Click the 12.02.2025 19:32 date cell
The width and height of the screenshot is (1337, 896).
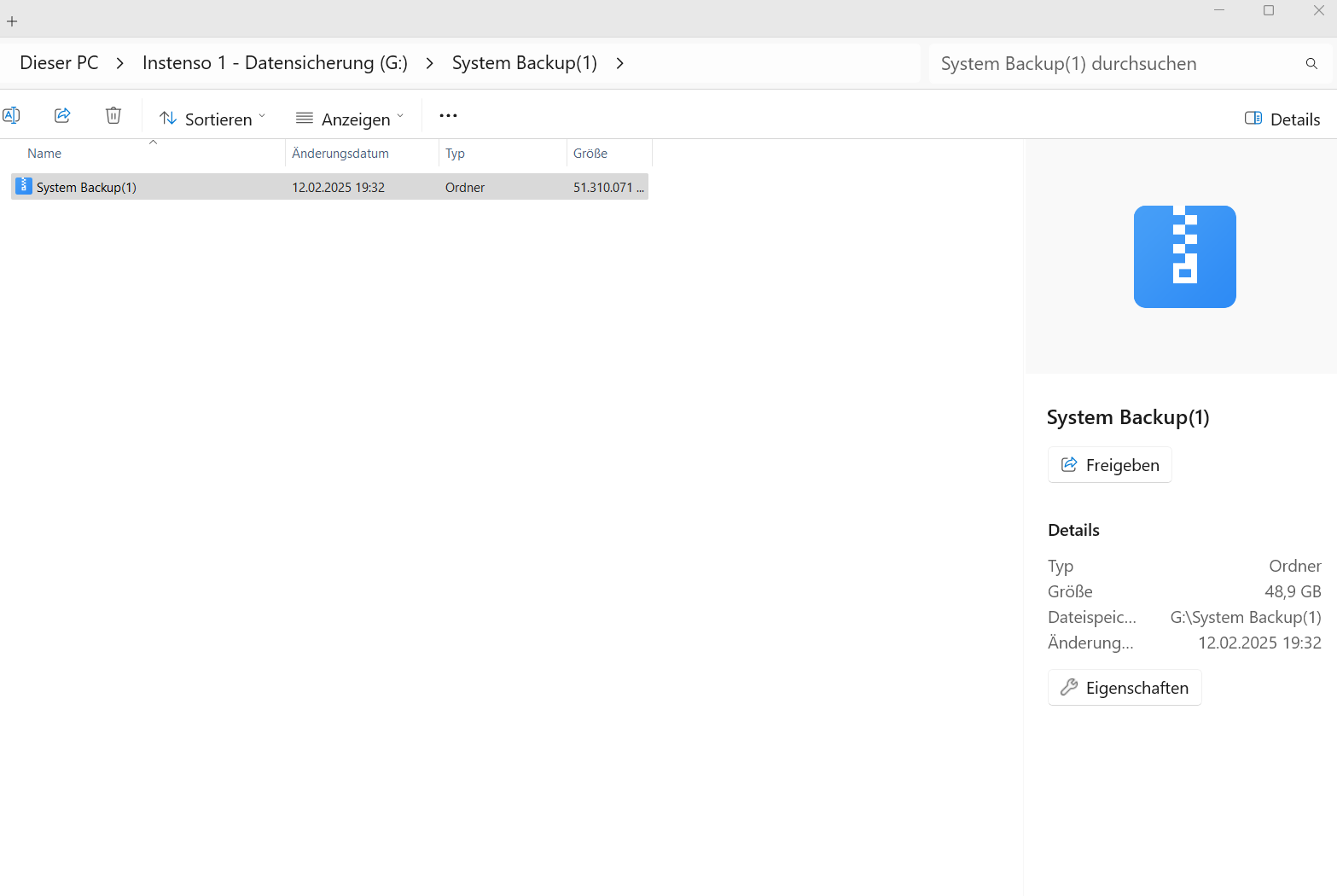(338, 188)
